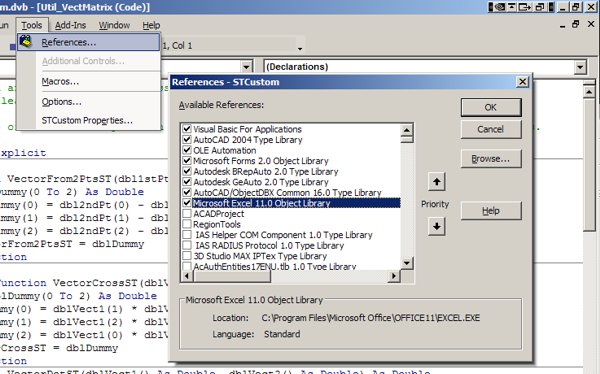Open the (Declarations) procedure dropdown
This screenshot has width=600, height=374.
point(580,67)
